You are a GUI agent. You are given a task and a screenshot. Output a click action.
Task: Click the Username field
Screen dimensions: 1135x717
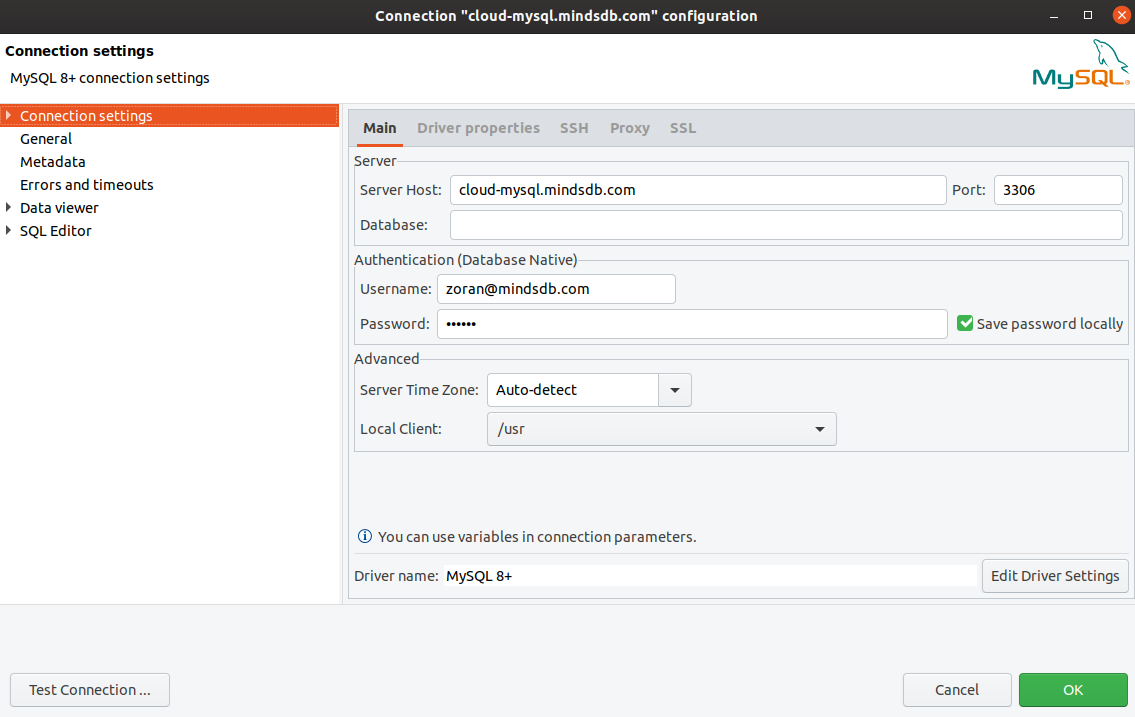(x=556, y=289)
